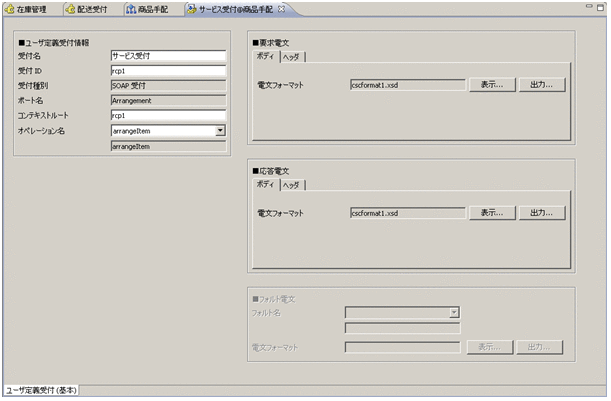The width and height of the screenshot is (611, 401).
Task: Click the ■応答電文 heading
Action: (x=271, y=171)
